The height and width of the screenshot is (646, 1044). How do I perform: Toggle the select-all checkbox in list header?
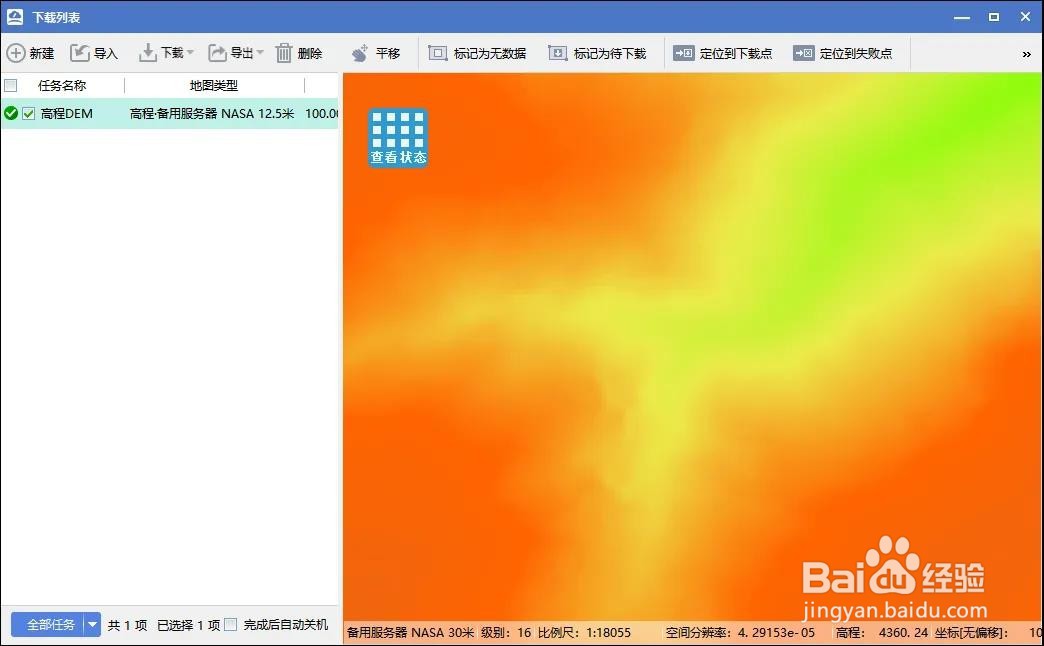(11, 85)
